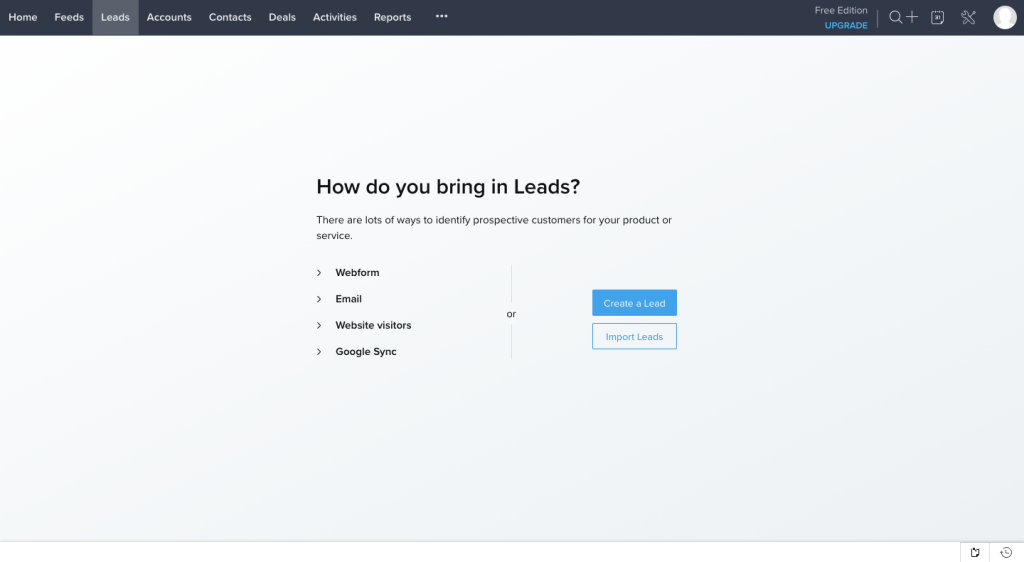Click the plus quick-create icon

(912, 17)
